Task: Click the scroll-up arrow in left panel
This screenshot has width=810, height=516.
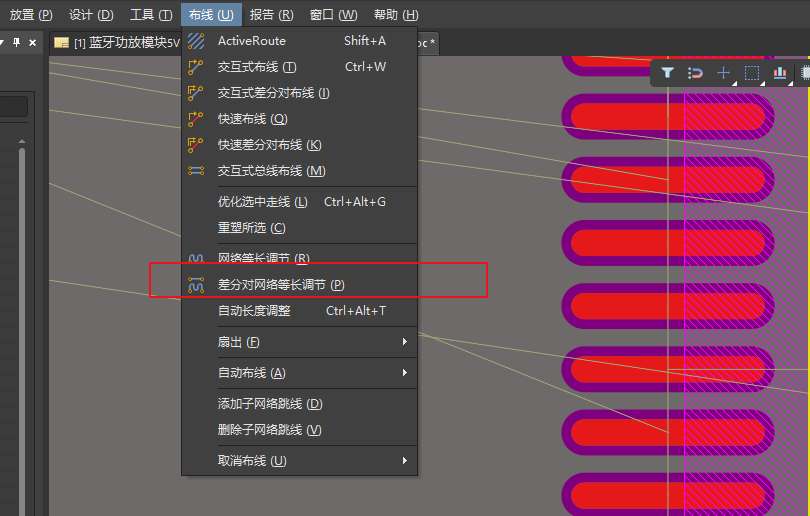Action: pyautogui.click(x=22, y=141)
